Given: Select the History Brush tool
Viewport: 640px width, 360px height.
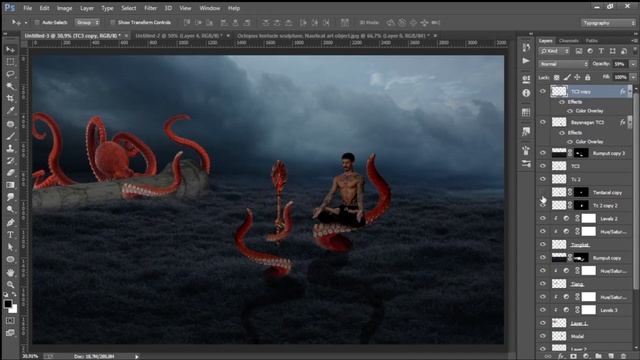Looking at the screenshot, I should click(x=10, y=160).
